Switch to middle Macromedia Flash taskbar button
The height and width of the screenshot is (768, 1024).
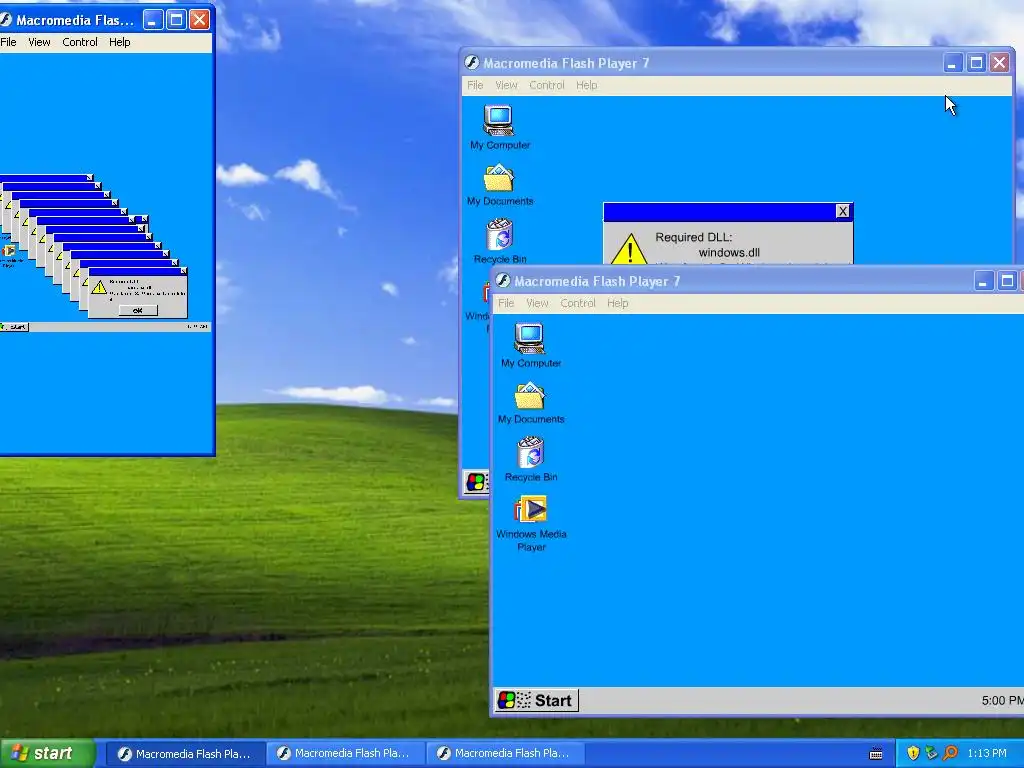(x=345, y=754)
